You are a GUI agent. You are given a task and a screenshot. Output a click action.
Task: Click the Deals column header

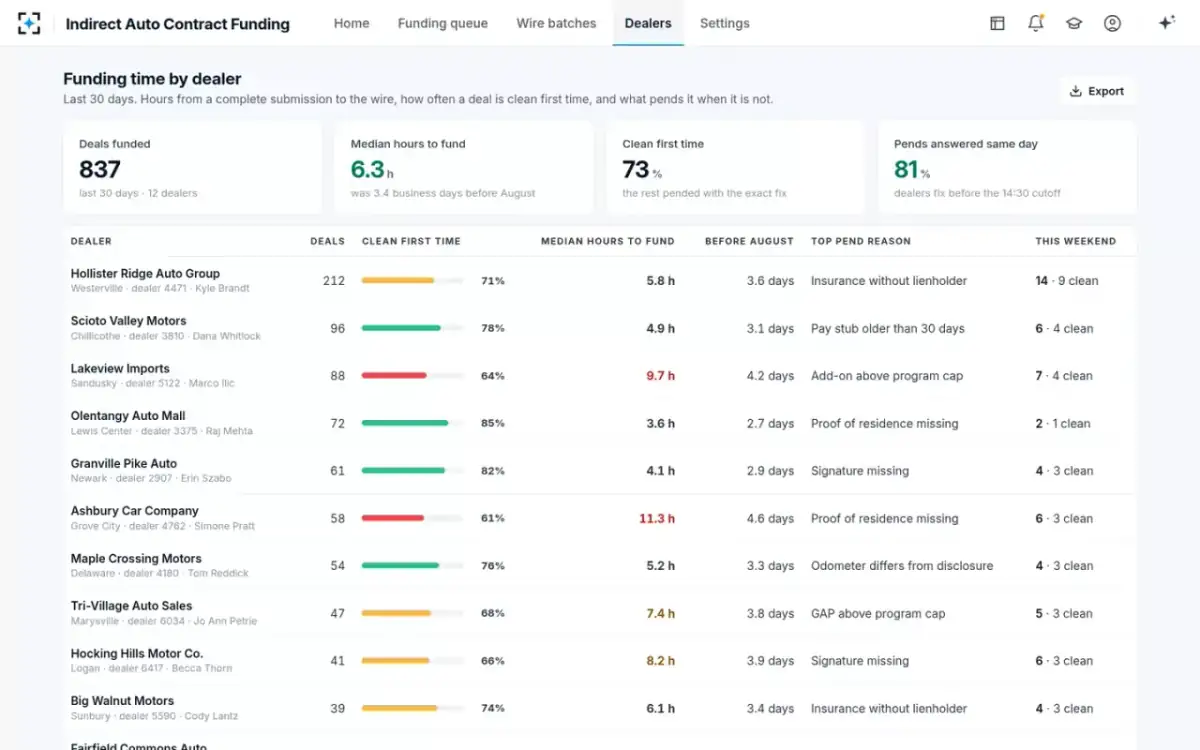click(x=327, y=241)
